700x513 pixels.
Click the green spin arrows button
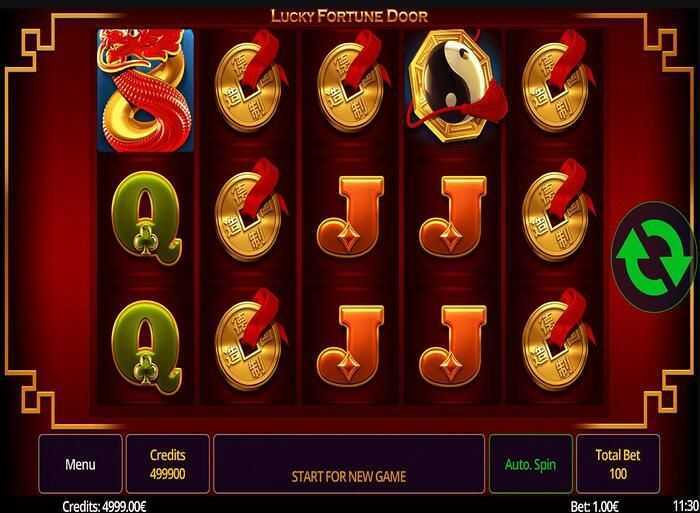coord(654,257)
